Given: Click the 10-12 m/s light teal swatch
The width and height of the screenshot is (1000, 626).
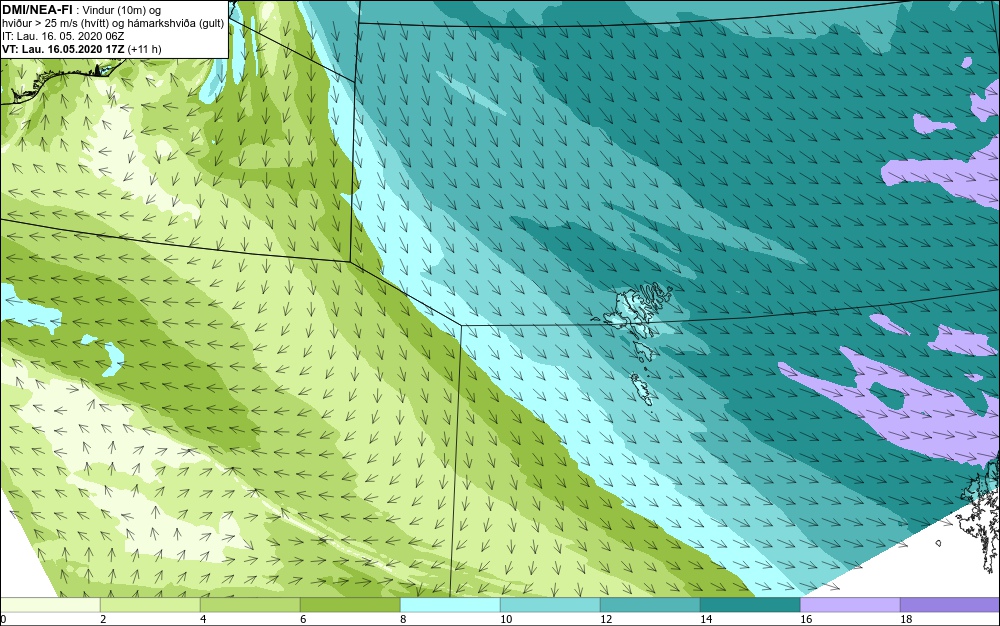Looking at the screenshot, I should pos(550,604).
